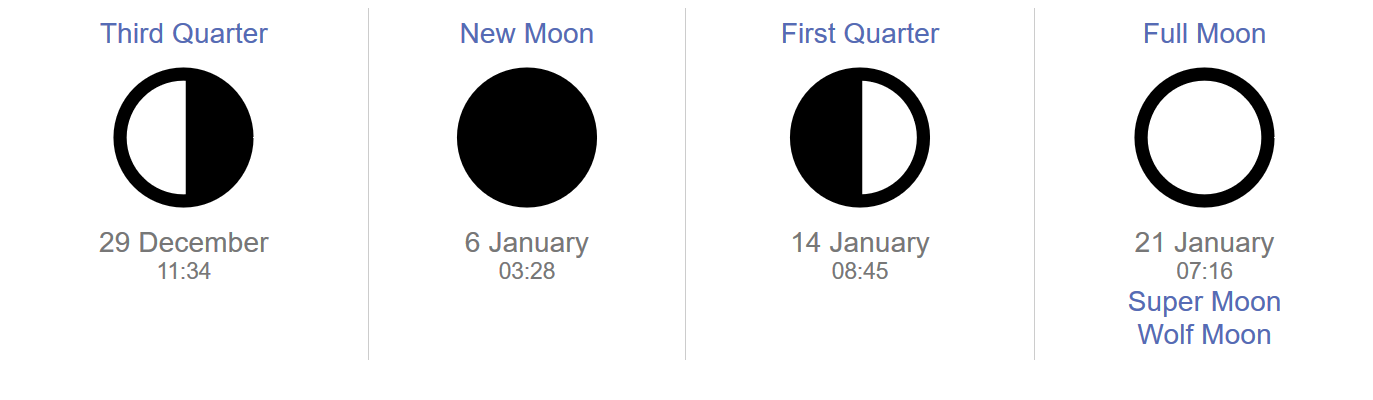Open the Full Moon heading link
The height and width of the screenshot is (400, 1373).
1205,34
